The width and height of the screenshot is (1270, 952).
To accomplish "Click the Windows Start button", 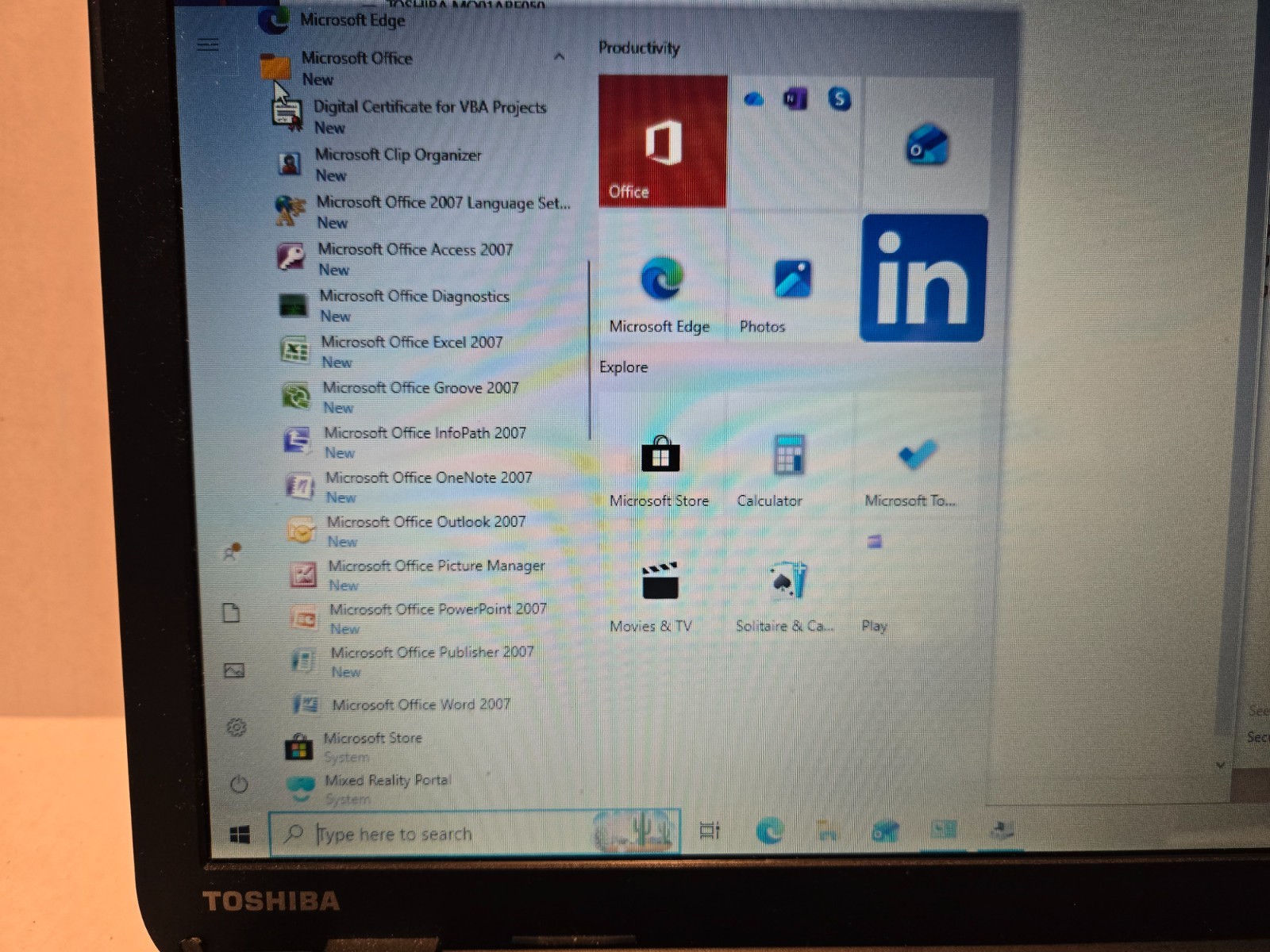I will tap(240, 835).
